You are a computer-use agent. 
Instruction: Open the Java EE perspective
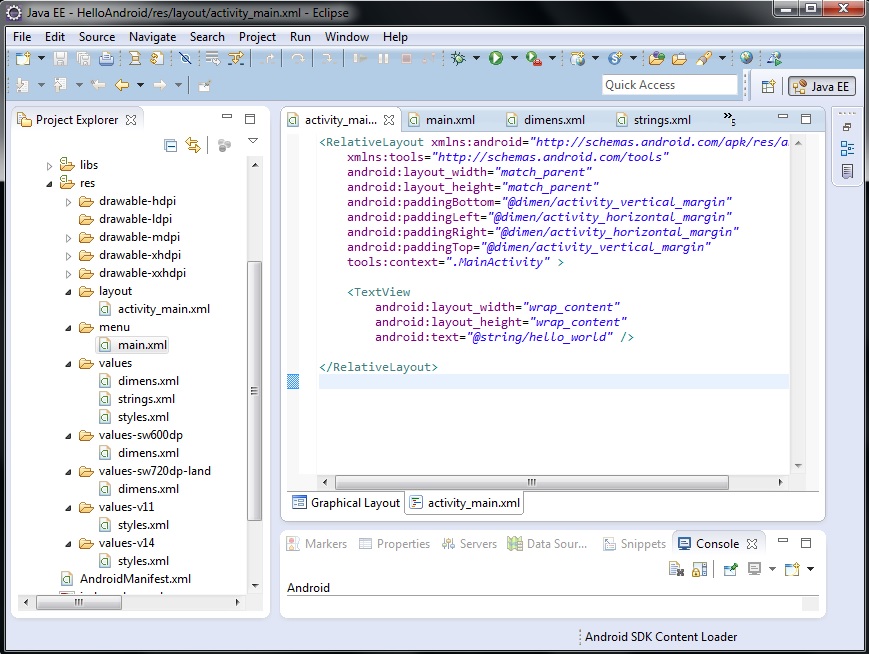(821, 86)
